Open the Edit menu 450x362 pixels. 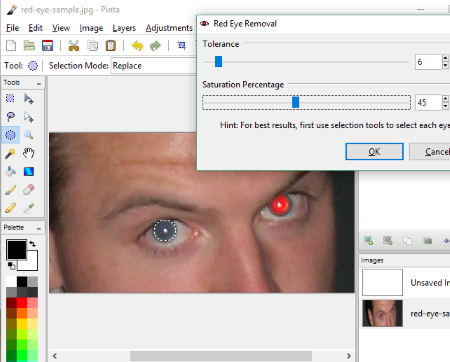click(35, 28)
